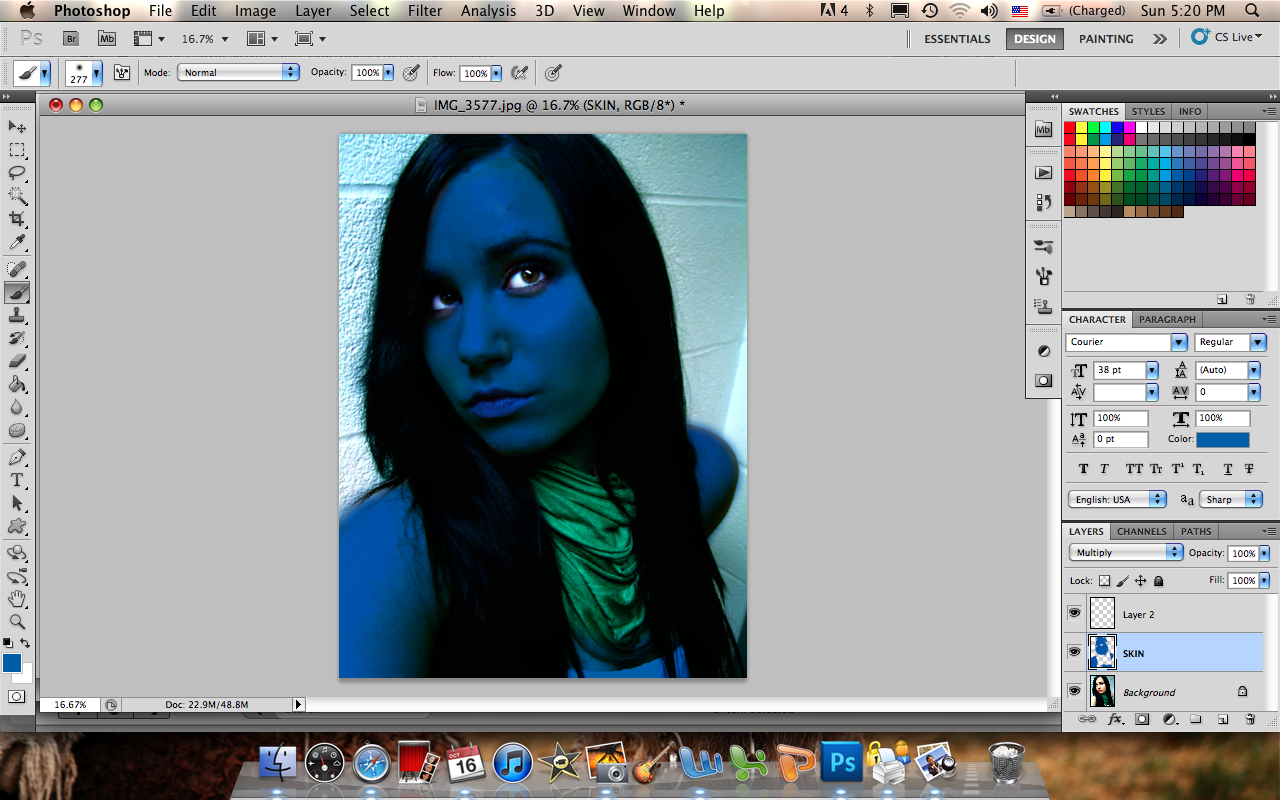1280x800 pixels.
Task: Select the Quick Selection tool
Action: (17, 196)
